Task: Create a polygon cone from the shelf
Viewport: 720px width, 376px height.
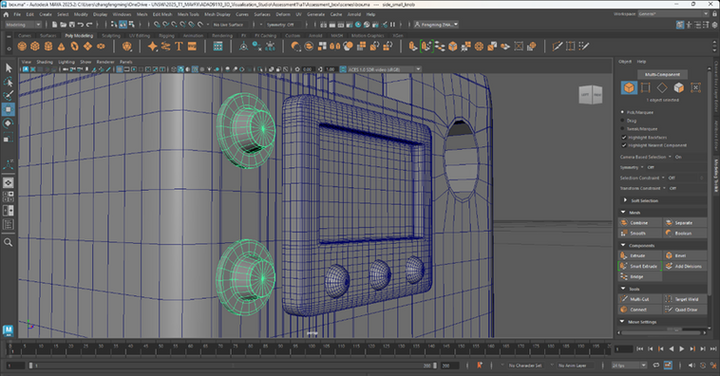Action: [x=61, y=46]
